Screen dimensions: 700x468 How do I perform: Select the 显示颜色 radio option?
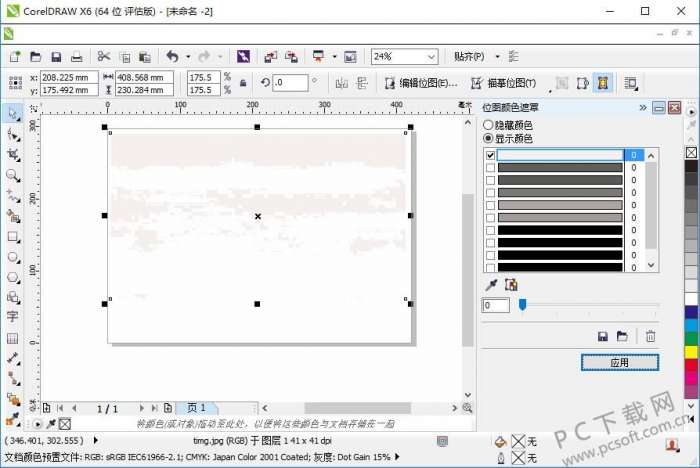[488, 138]
